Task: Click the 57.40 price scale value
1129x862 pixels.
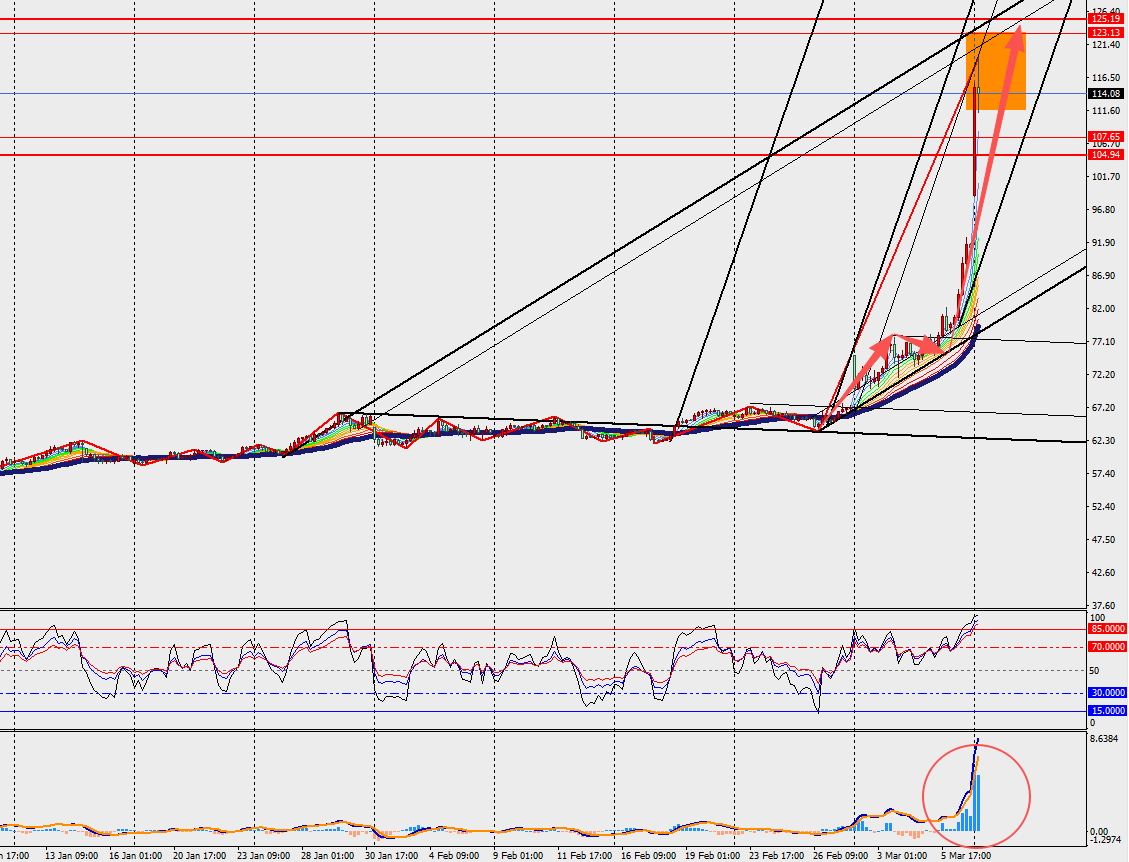Action: pos(1104,474)
